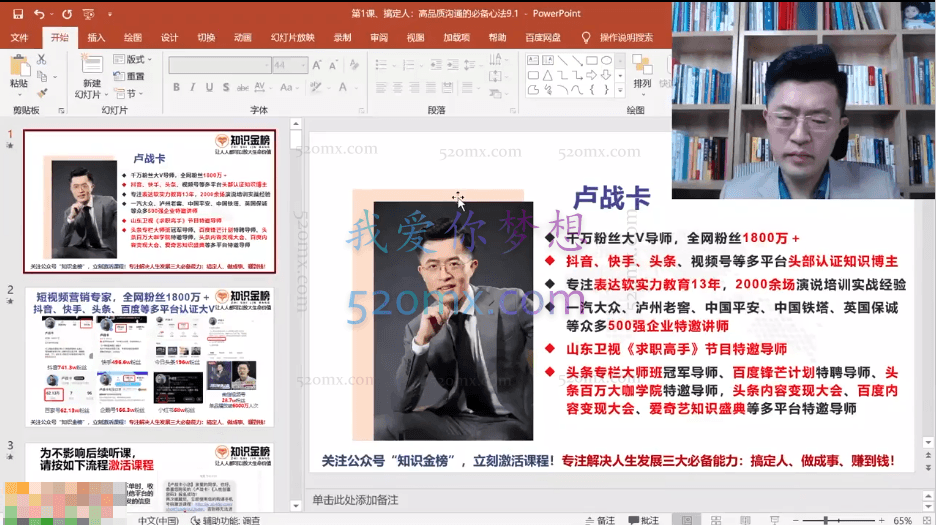Toggle the Comments pane from status bar

click(643, 520)
